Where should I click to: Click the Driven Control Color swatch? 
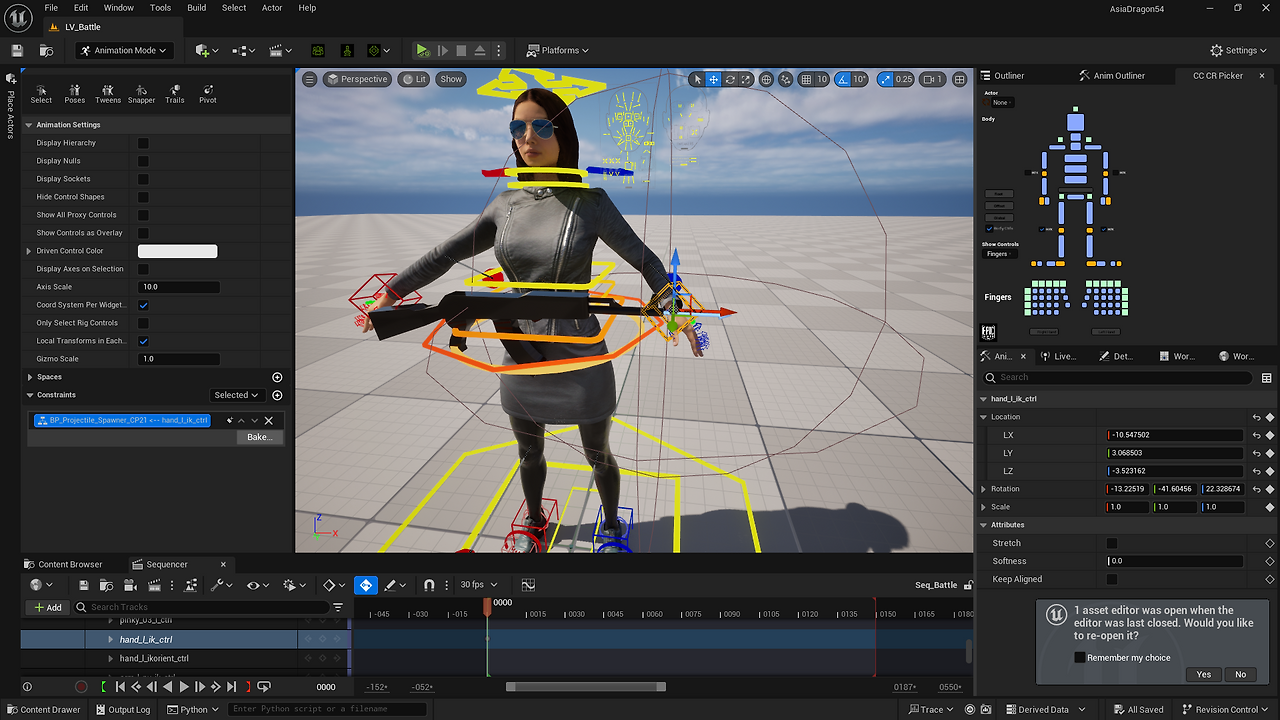point(177,250)
